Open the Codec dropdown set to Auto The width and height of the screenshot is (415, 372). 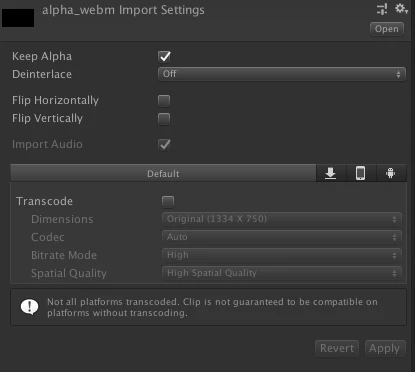pos(282,237)
